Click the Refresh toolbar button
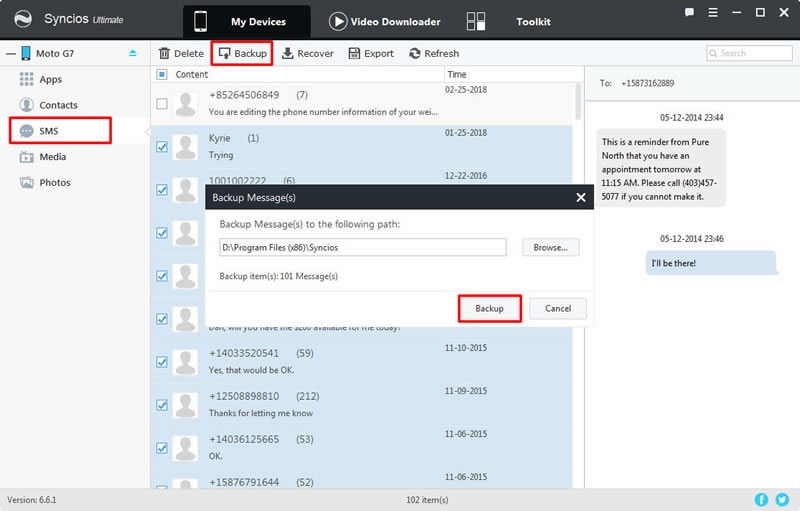800x511 pixels. 434,53
